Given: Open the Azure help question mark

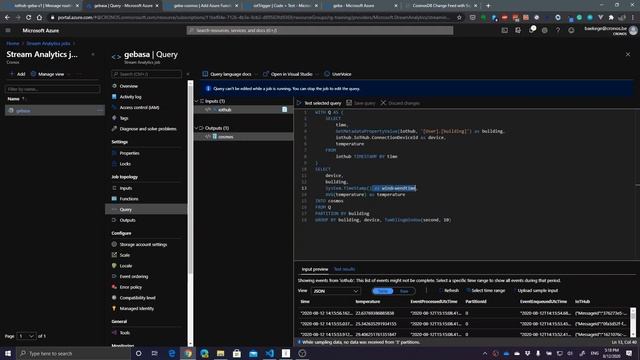Looking at the screenshot, I should pos(558,30).
